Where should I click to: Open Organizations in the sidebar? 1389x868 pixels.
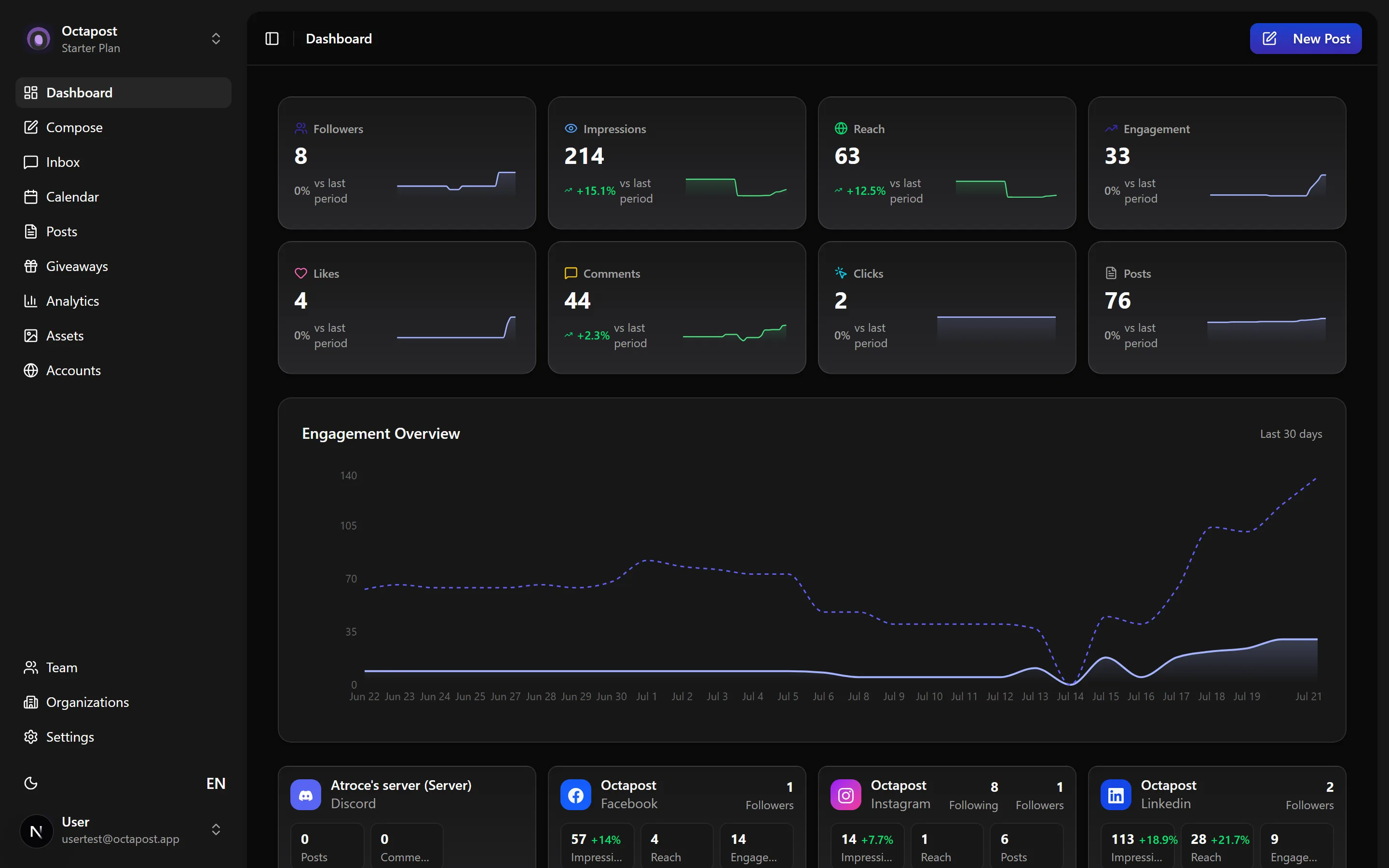(x=123, y=702)
